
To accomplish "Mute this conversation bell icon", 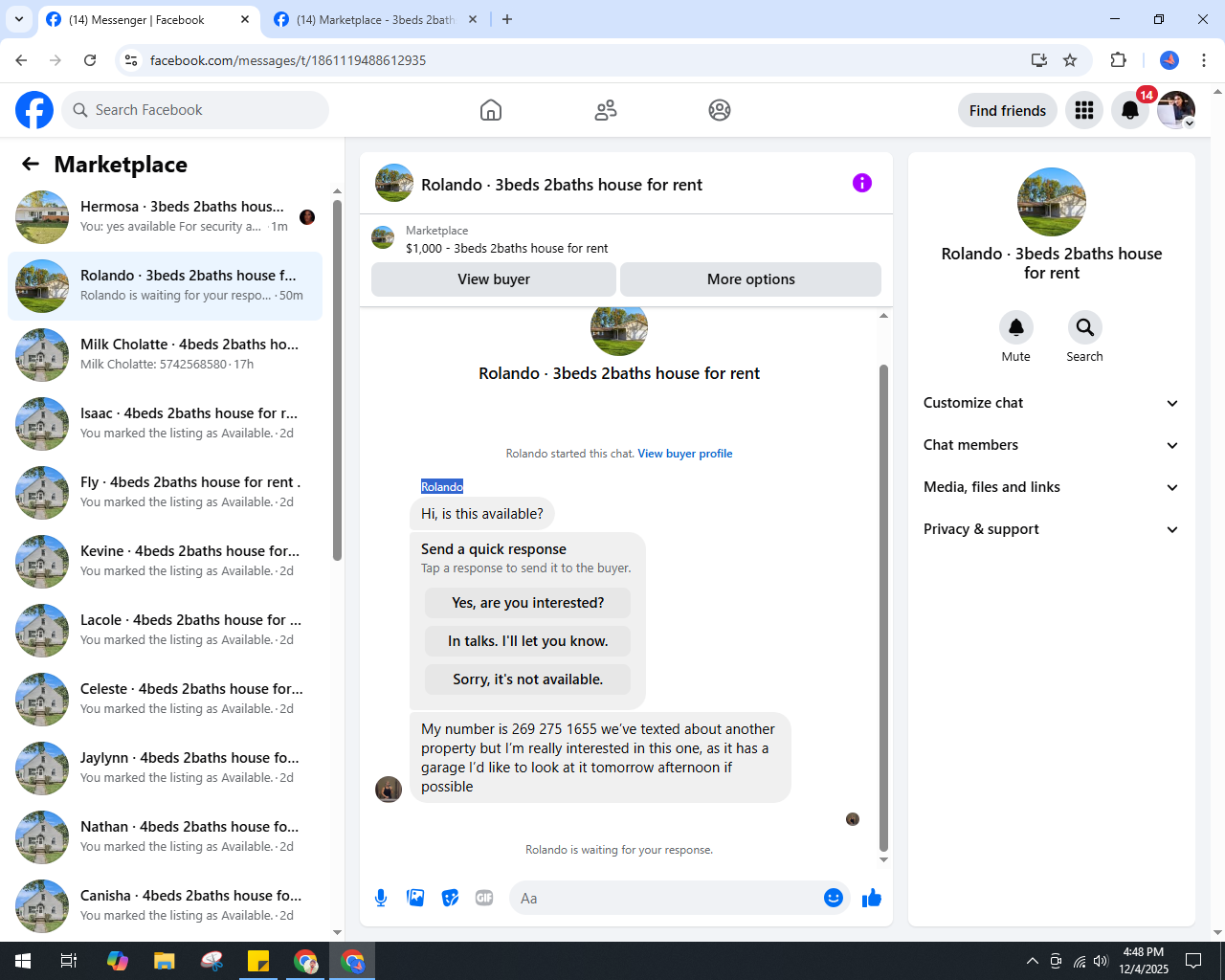I will click(x=1016, y=327).
